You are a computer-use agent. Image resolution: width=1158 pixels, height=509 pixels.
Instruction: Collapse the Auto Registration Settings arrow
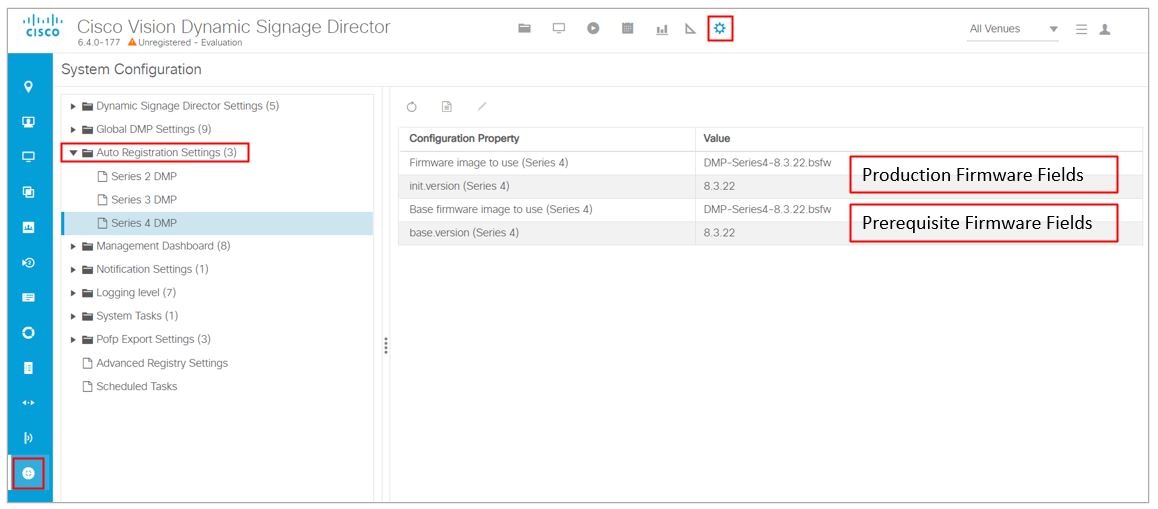(73, 153)
